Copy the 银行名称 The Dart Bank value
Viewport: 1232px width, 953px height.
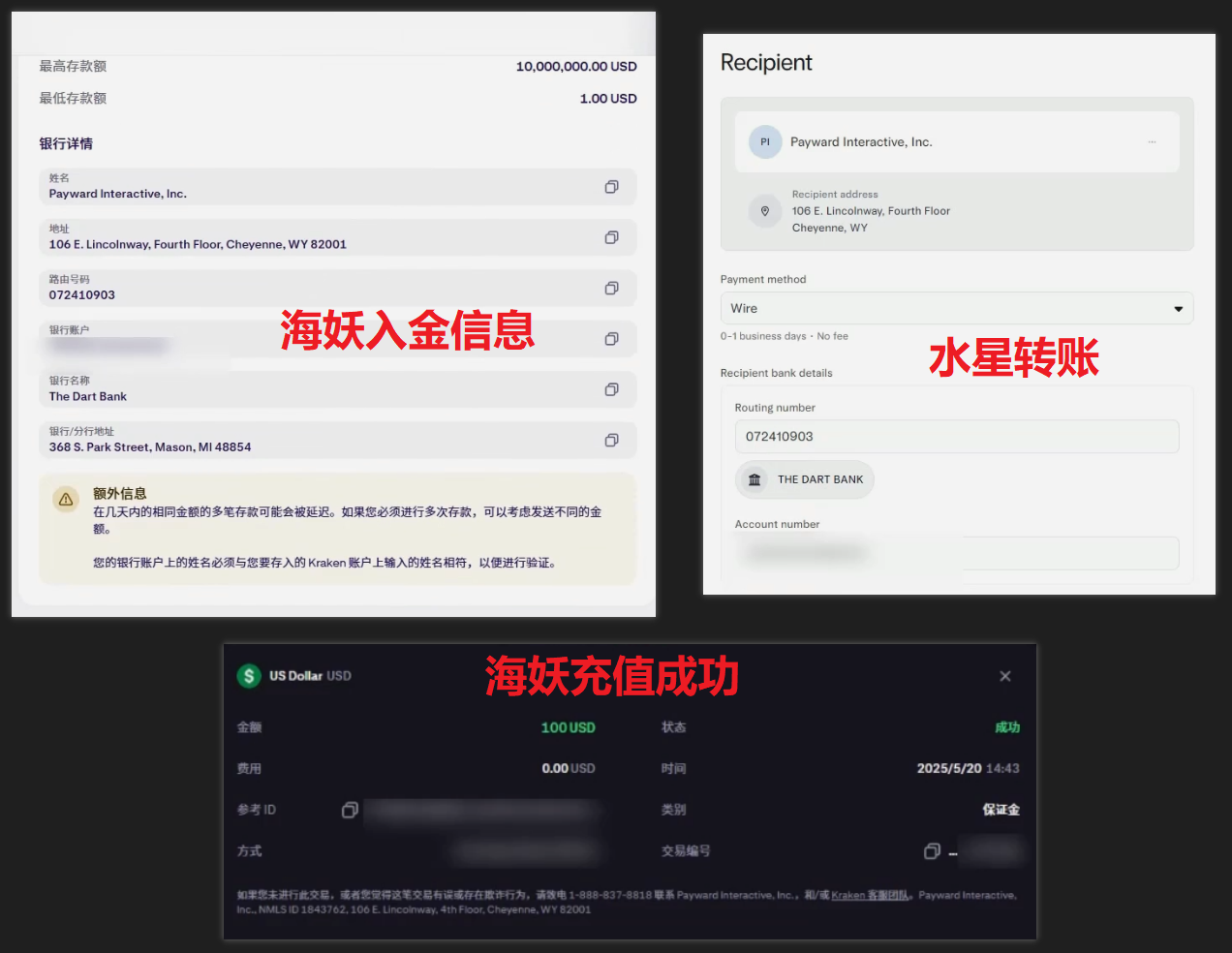click(x=611, y=389)
